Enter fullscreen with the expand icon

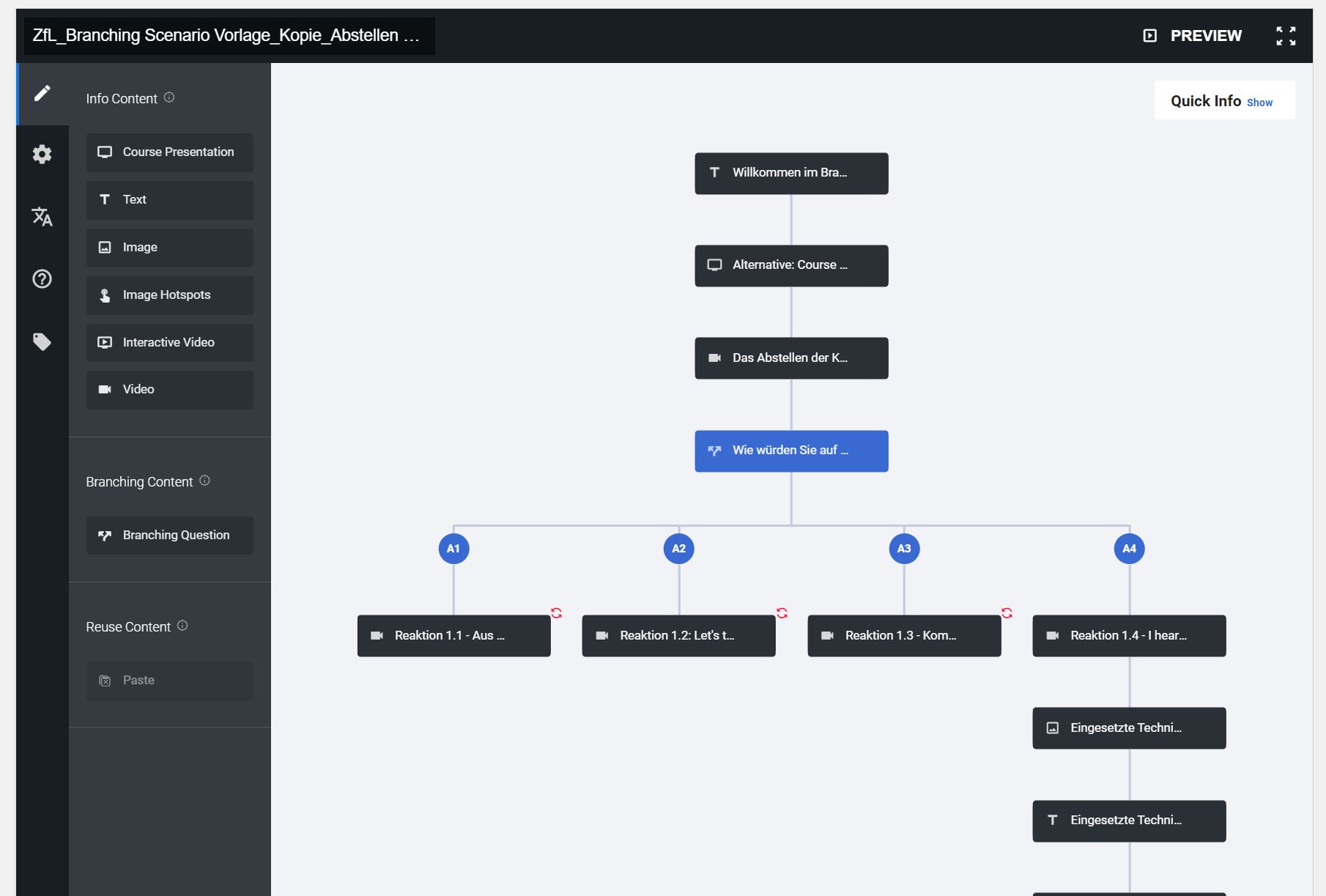pos(1286,35)
